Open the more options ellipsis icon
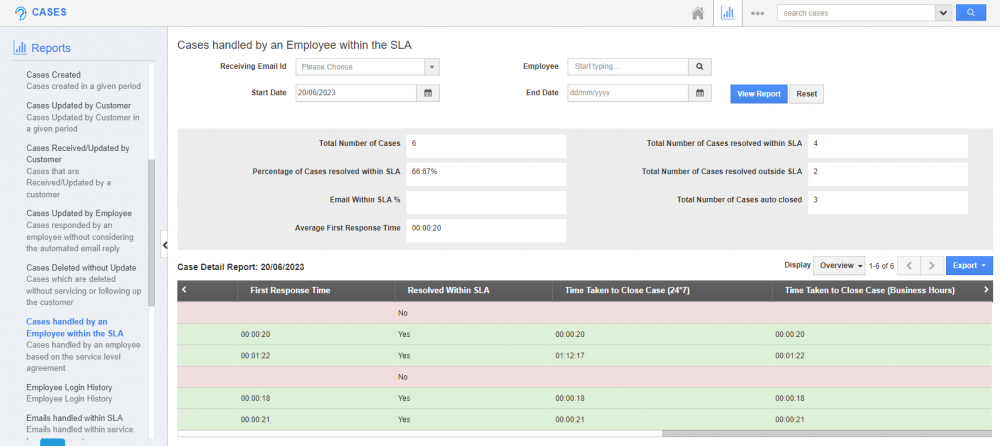Image resolution: width=1000 pixels, height=446 pixels. point(757,13)
